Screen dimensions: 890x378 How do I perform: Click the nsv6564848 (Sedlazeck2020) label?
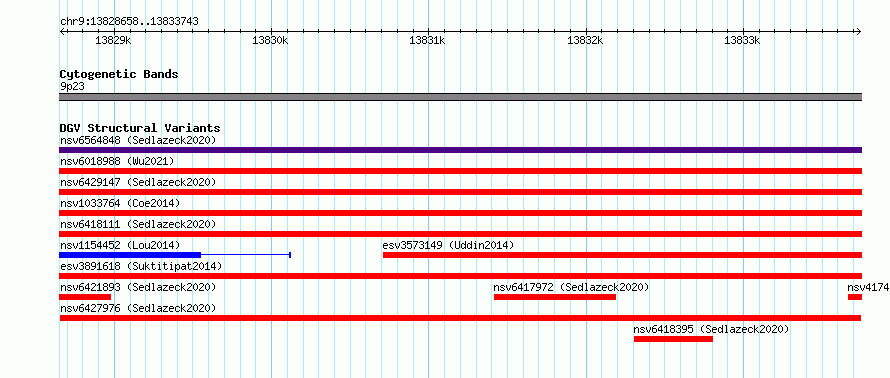click(x=138, y=140)
